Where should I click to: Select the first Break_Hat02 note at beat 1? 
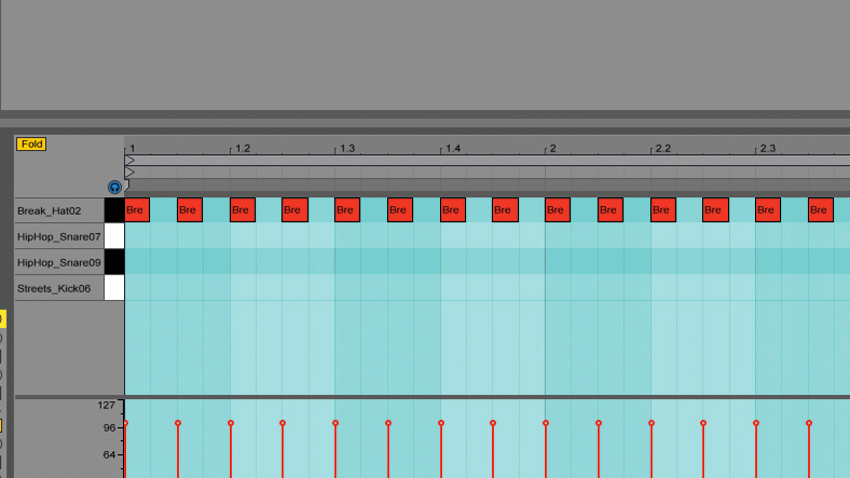(137, 210)
